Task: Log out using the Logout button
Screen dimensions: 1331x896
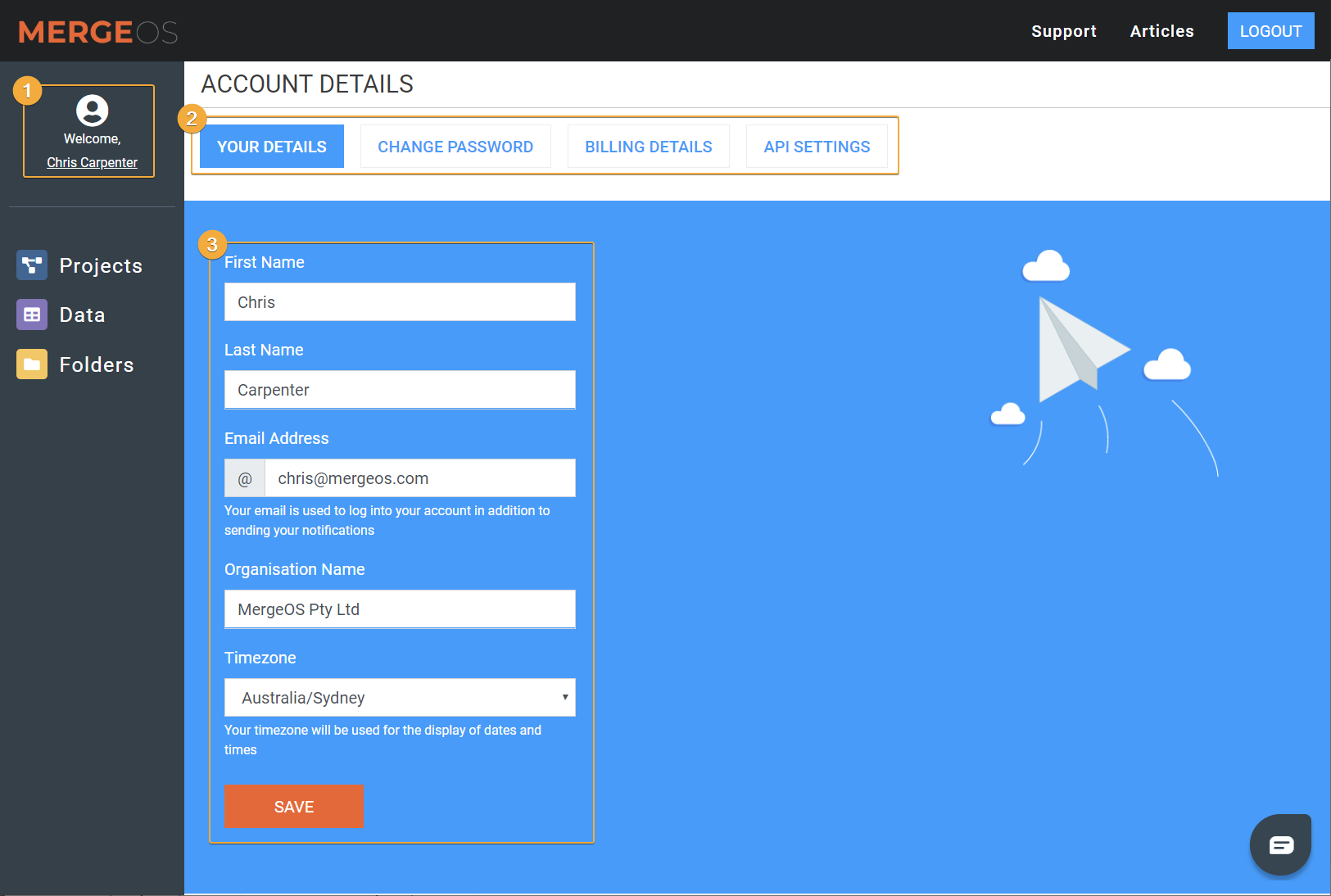Action: (1270, 31)
